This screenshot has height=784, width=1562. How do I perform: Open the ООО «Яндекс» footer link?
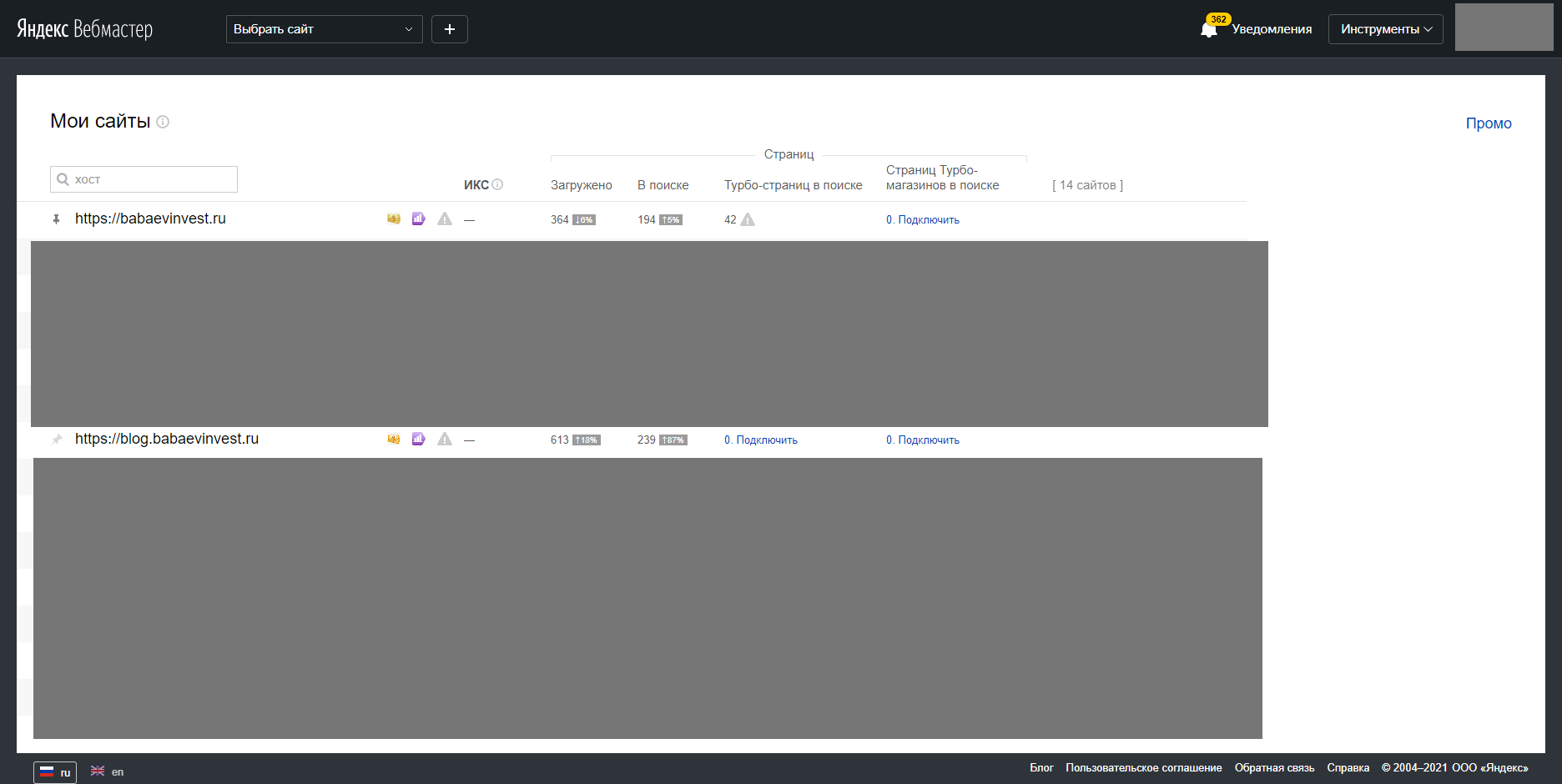[x=1490, y=768]
